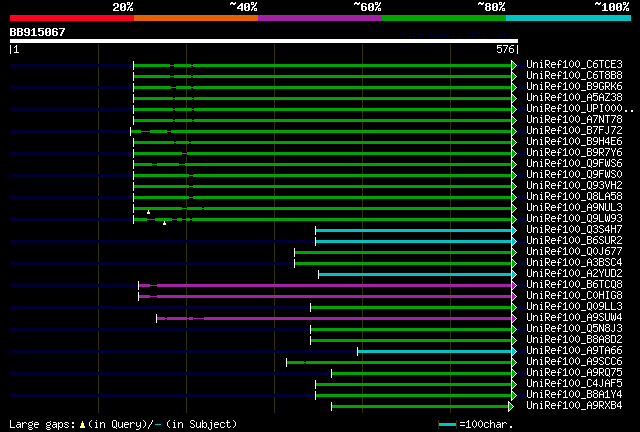
Task: Click the ~100% label above the cyan segment
Action: (x=612, y=7)
